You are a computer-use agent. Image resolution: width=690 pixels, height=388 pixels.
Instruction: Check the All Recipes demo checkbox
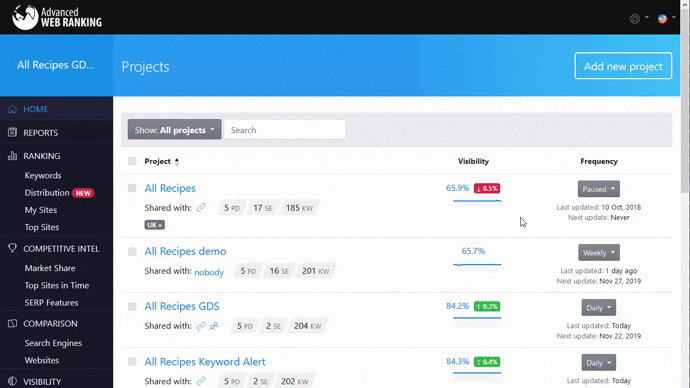[132, 252]
